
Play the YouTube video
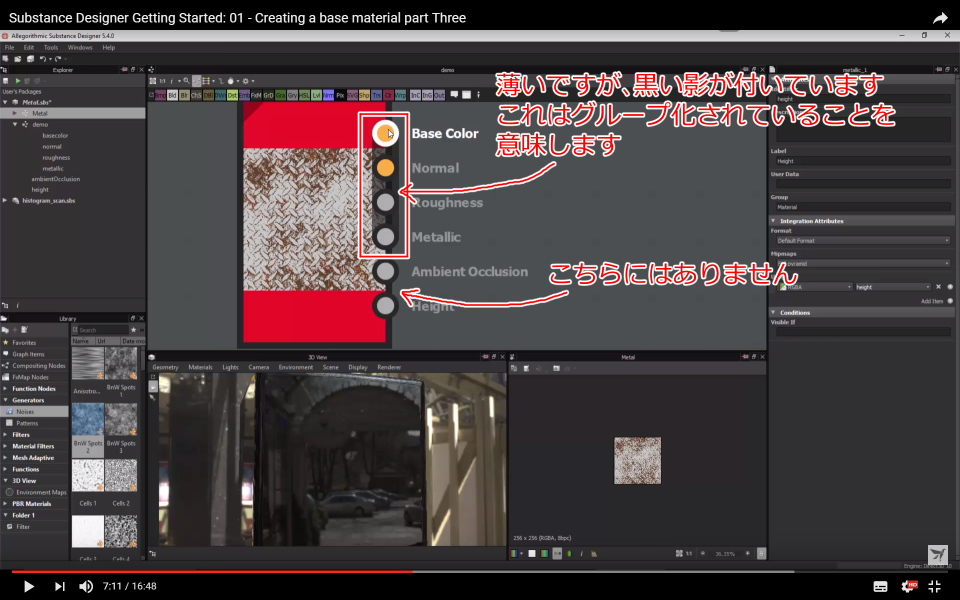click(x=28, y=586)
